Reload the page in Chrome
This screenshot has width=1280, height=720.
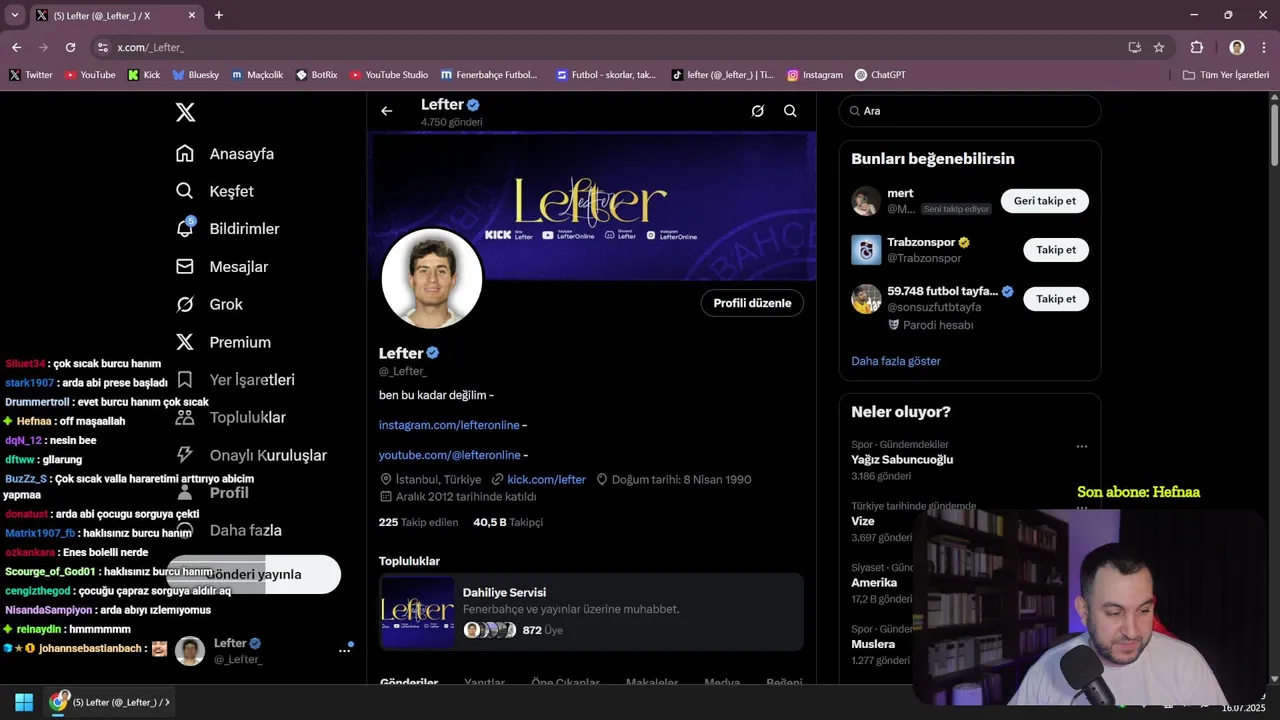pyautogui.click(x=70, y=47)
